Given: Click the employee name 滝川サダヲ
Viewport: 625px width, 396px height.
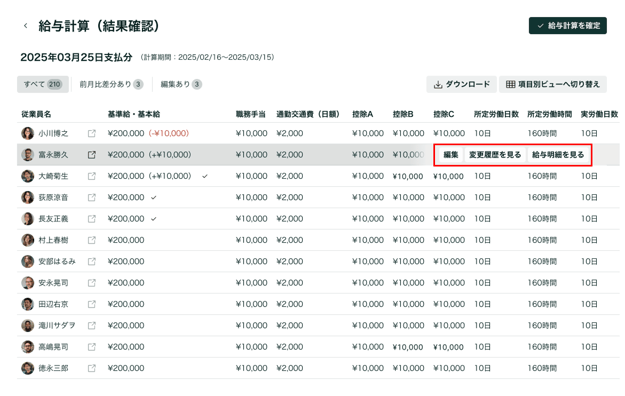Looking at the screenshot, I should click(57, 325).
